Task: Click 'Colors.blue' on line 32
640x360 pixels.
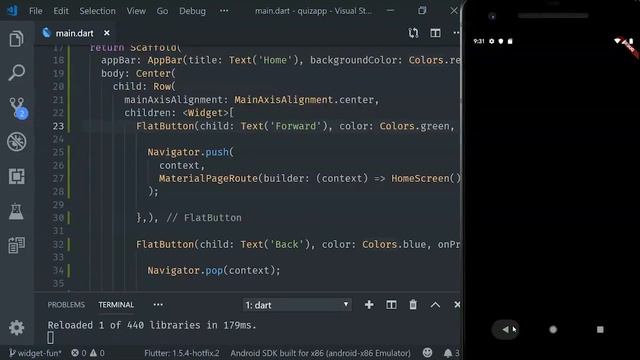Action: (x=394, y=244)
